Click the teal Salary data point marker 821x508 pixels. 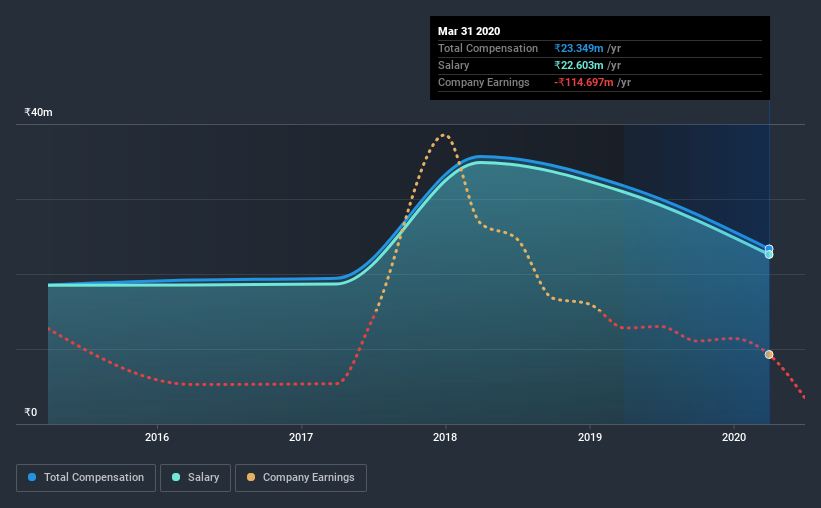pyautogui.click(x=769, y=255)
